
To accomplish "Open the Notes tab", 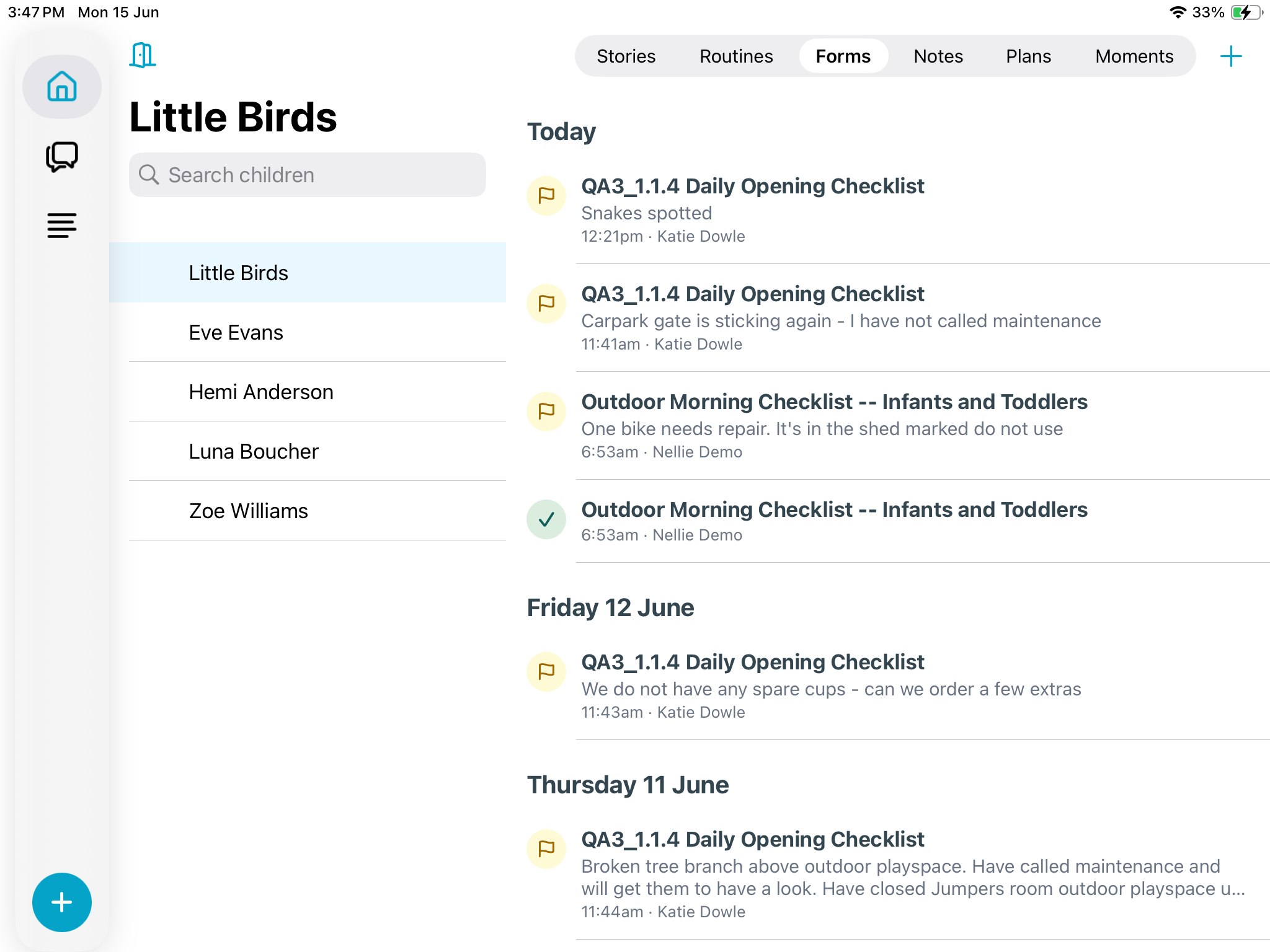I will coord(938,56).
